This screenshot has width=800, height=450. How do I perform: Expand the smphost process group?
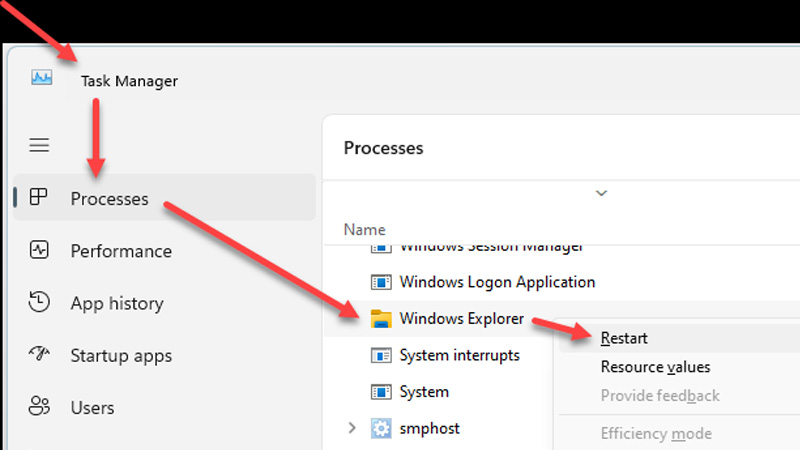click(x=352, y=428)
